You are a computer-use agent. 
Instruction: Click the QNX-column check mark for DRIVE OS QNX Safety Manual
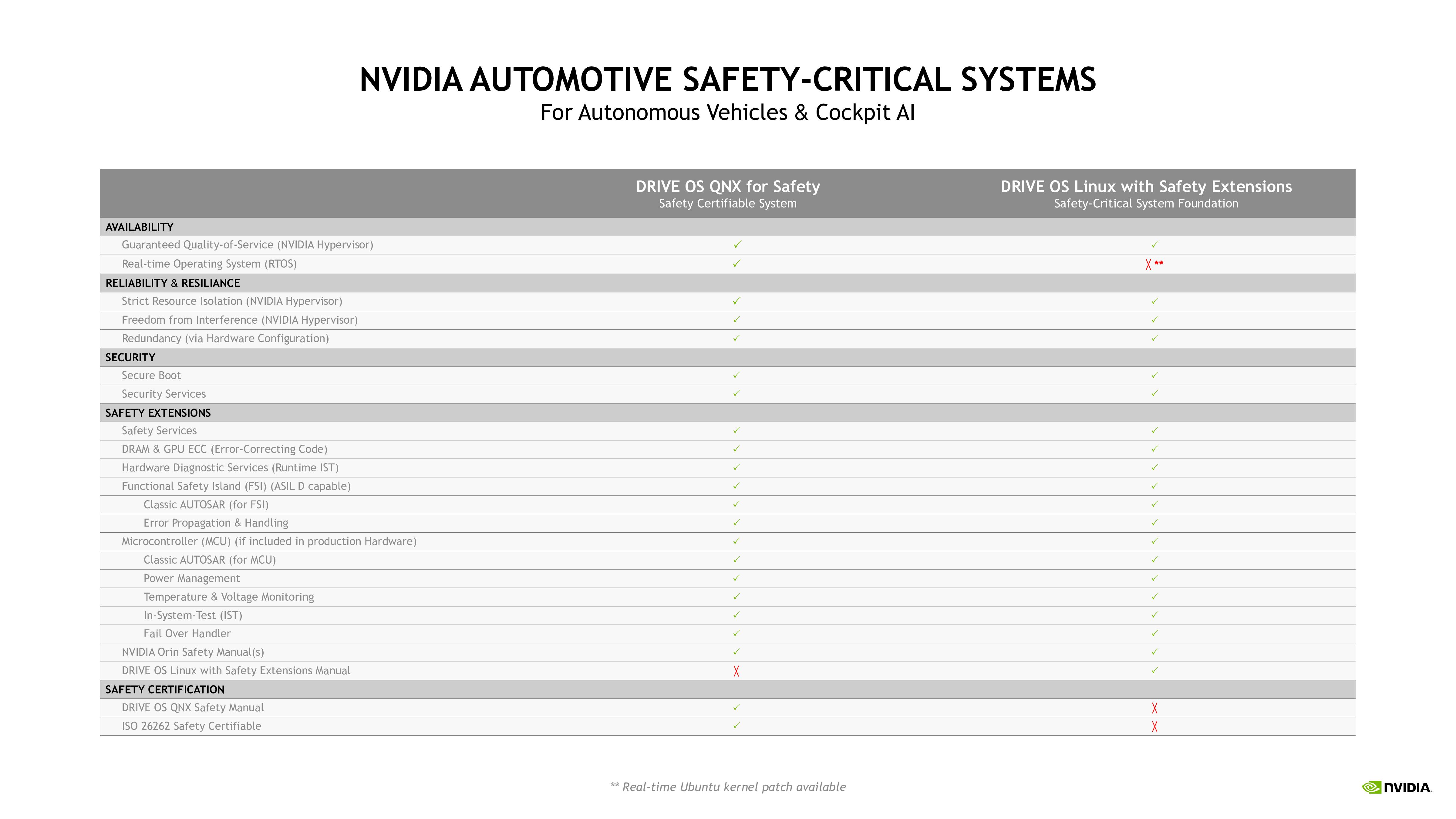click(736, 707)
